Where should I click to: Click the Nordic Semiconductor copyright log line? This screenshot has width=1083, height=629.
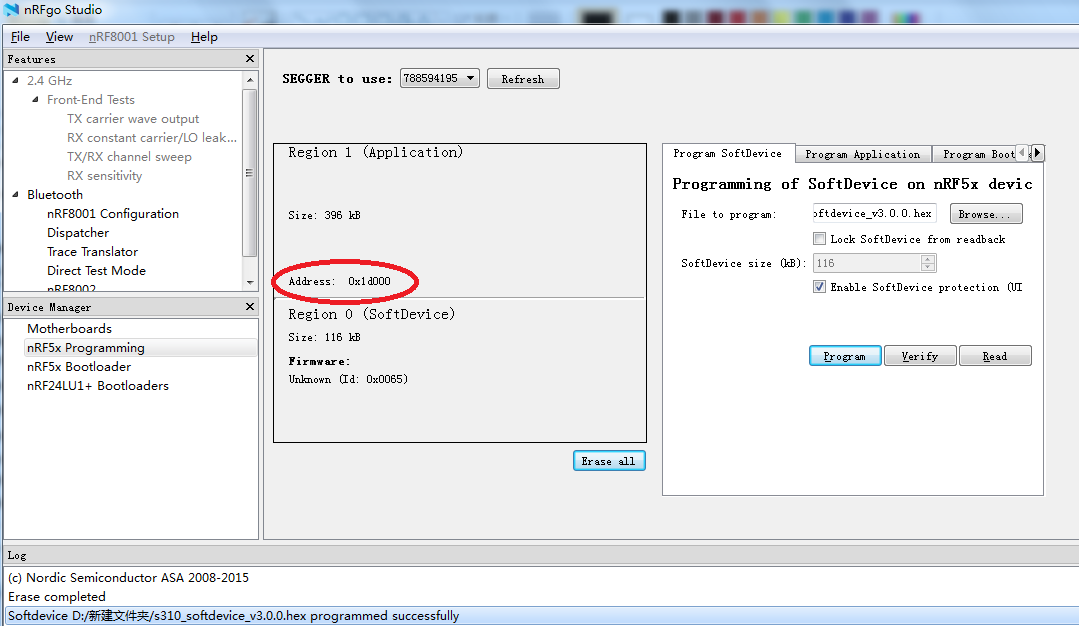click(128, 577)
